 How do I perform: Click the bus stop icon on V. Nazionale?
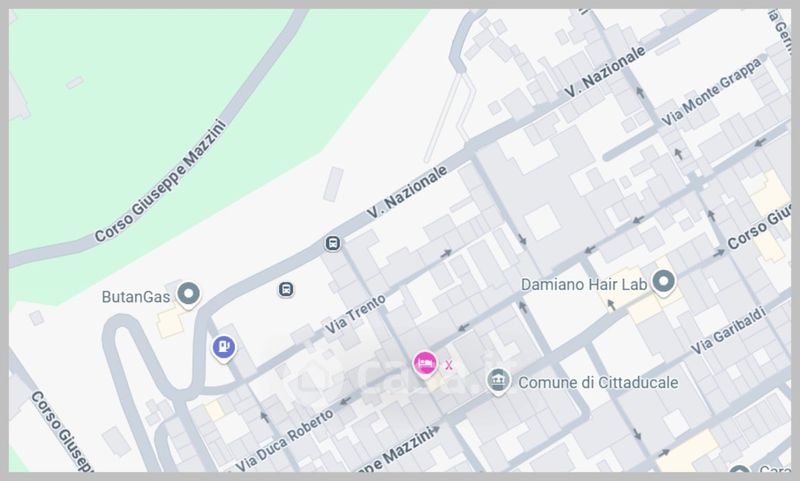333,243
